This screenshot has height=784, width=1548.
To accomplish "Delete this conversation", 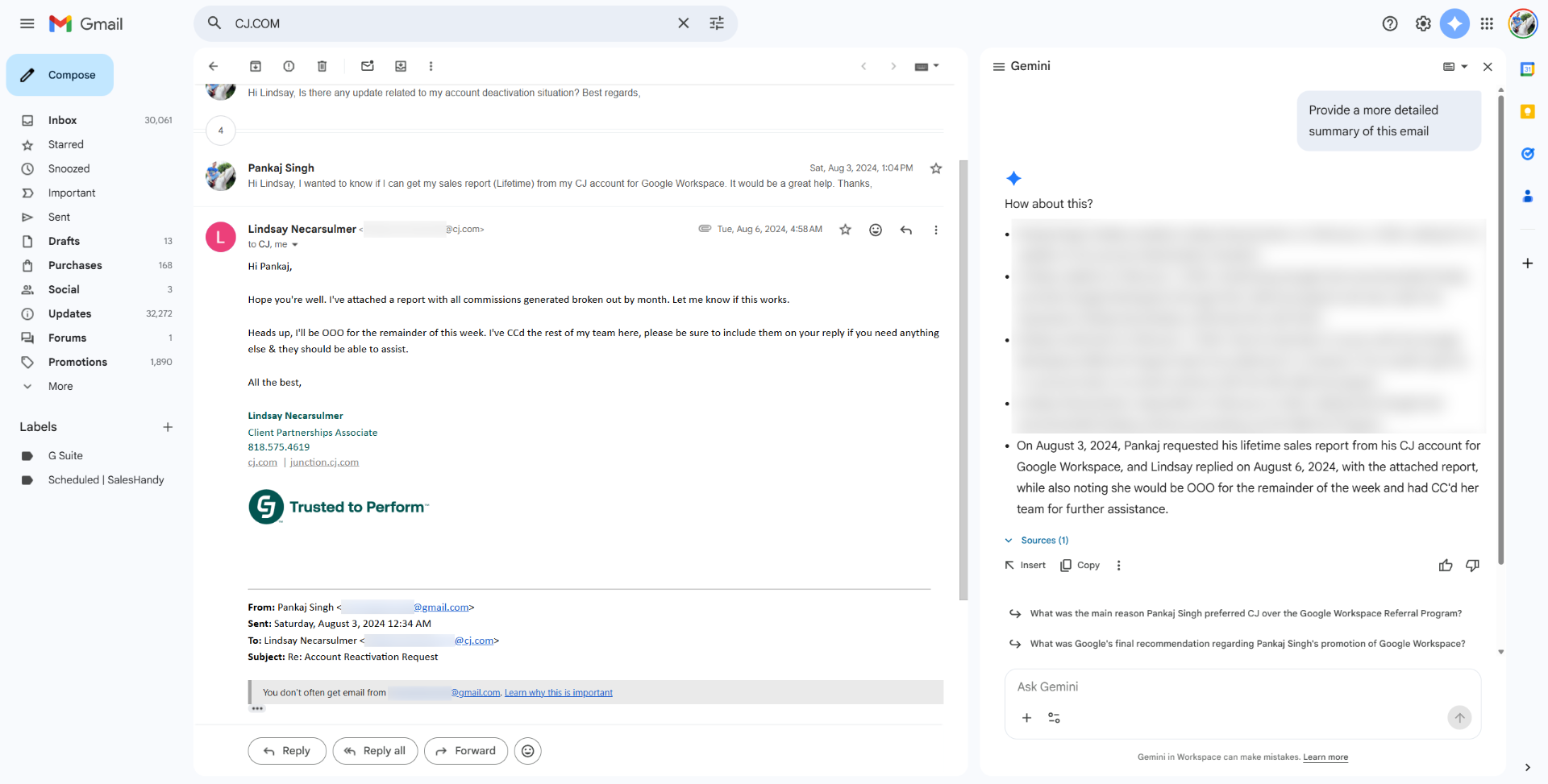I will tap(322, 66).
